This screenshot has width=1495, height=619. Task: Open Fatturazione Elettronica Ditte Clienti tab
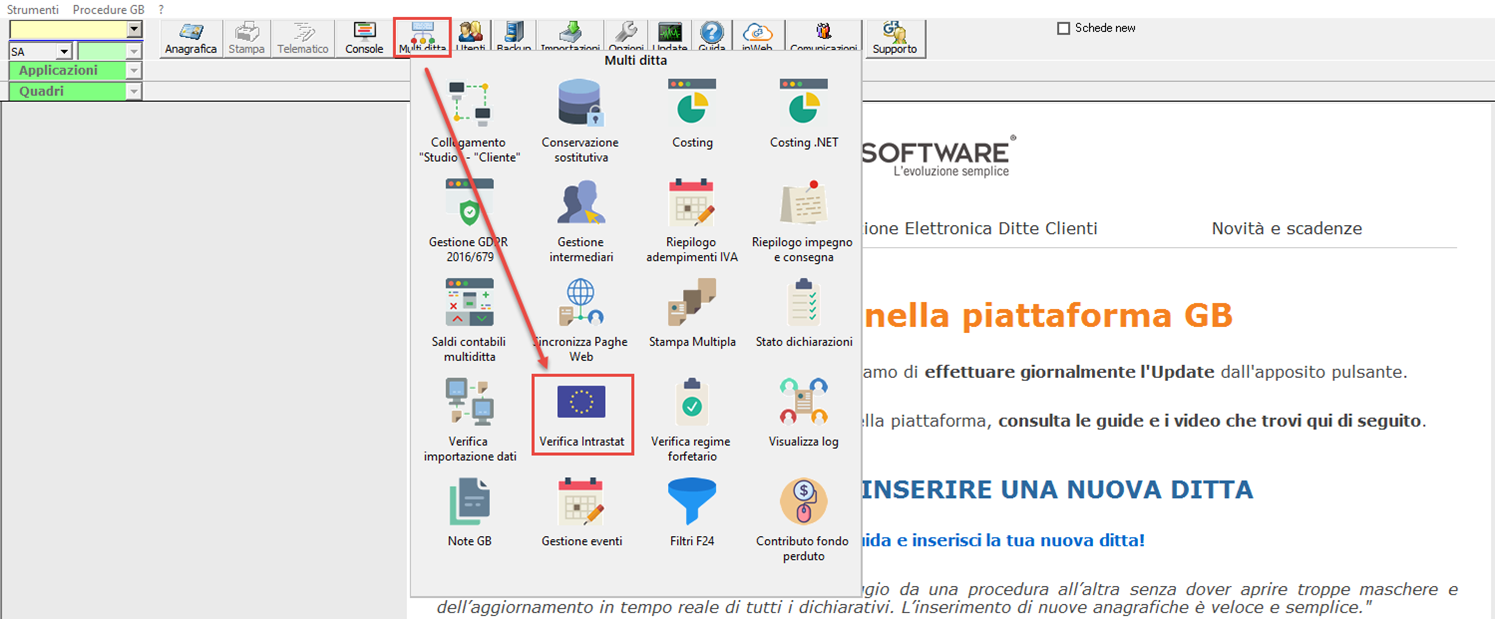pyautogui.click(x=980, y=228)
